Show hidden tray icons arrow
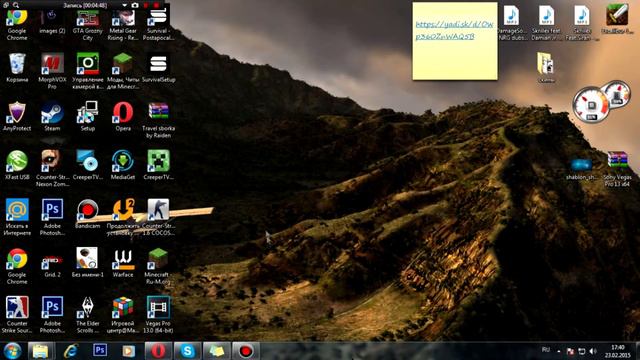Viewport: 640px width, 360px height. 559,351
